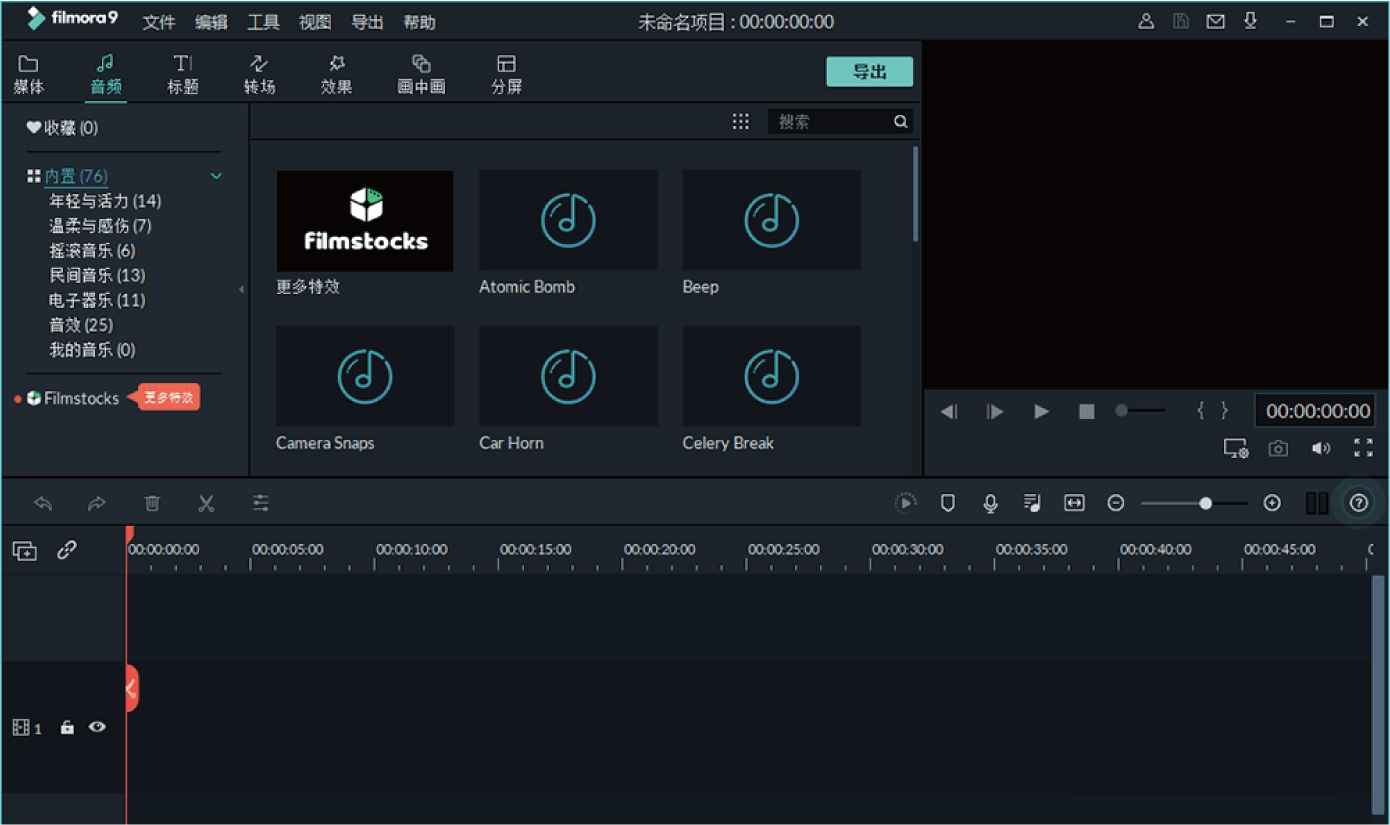Select 温柔与感伤 (7) category

(x=100, y=226)
